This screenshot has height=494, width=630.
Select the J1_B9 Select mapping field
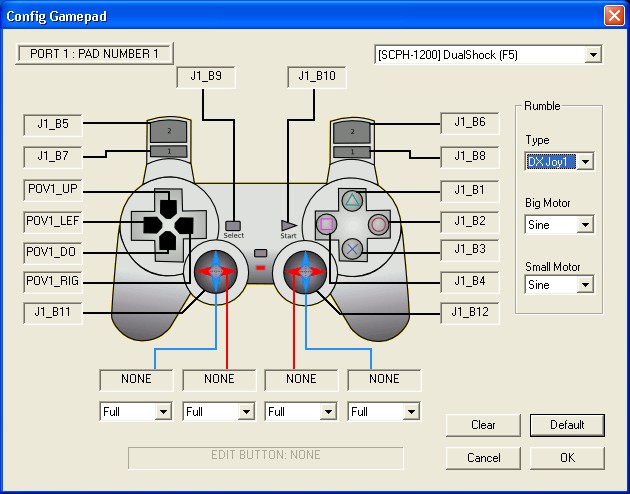coord(206,77)
